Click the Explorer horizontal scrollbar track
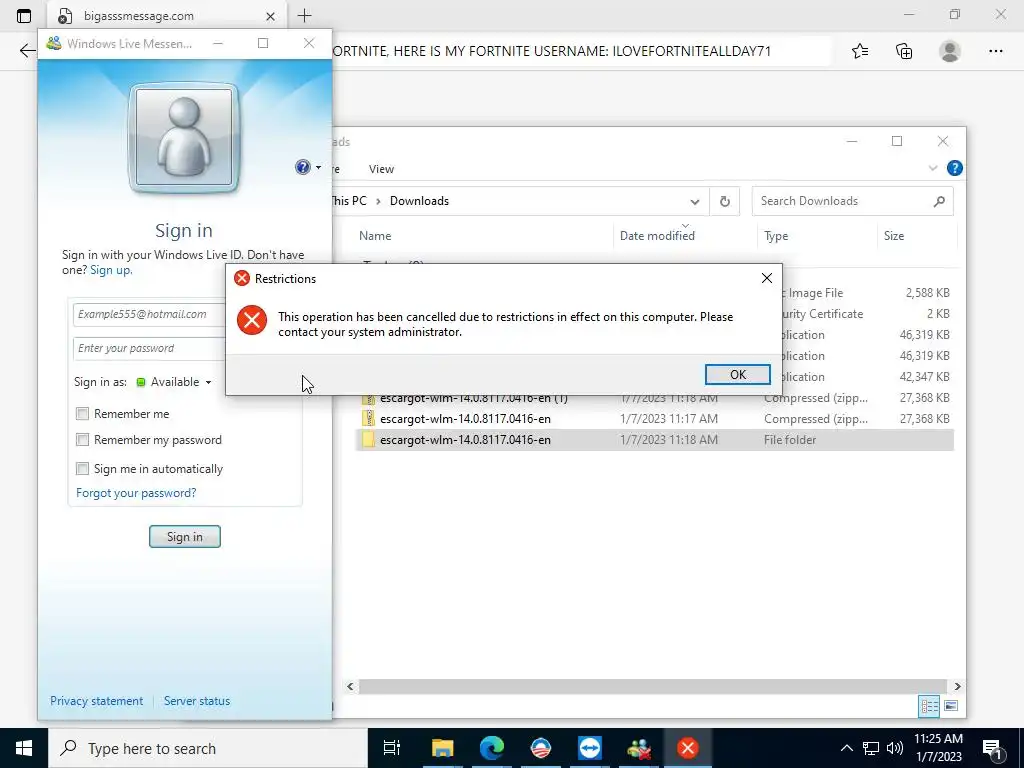 (653, 686)
